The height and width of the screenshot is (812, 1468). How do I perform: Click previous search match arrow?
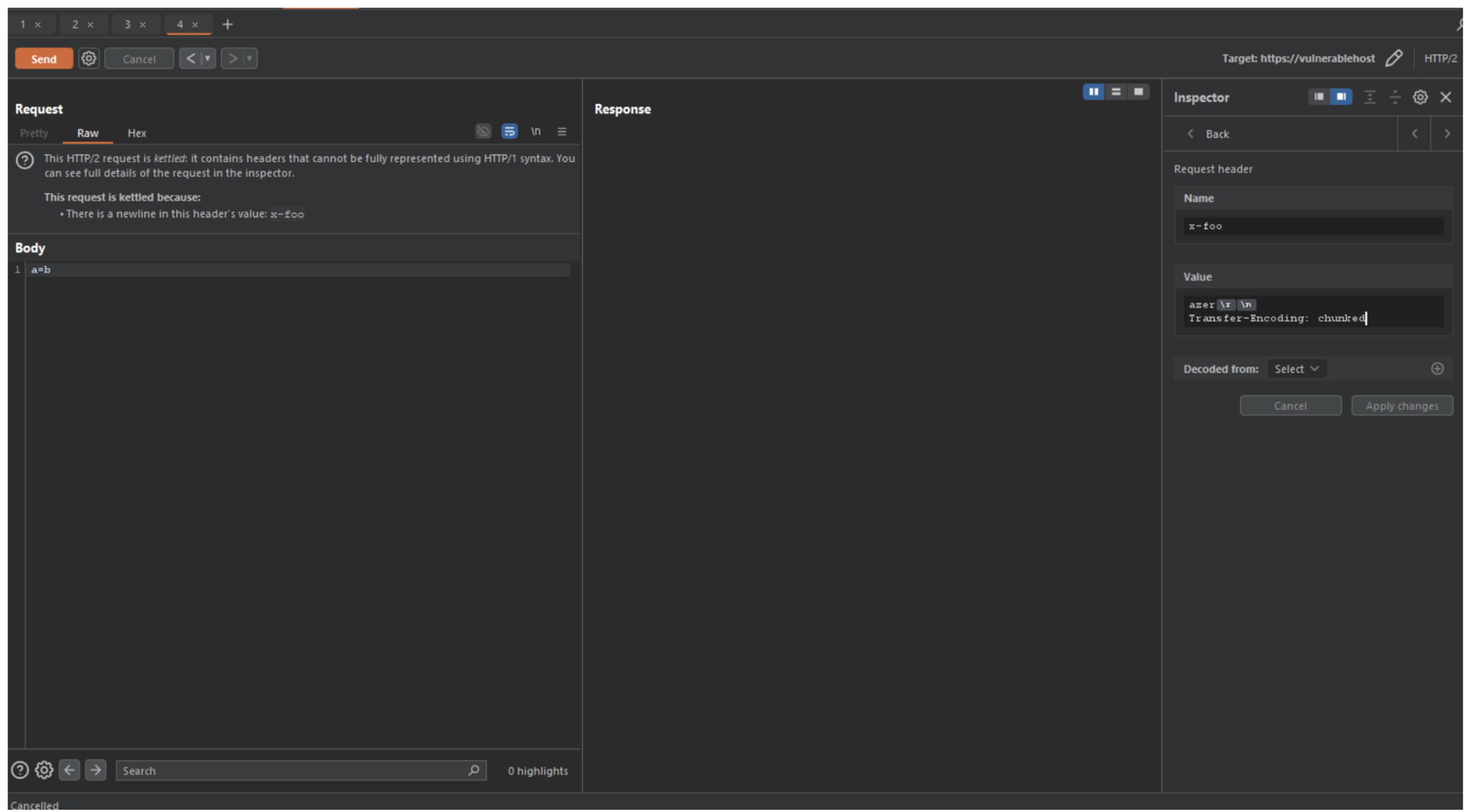point(69,770)
